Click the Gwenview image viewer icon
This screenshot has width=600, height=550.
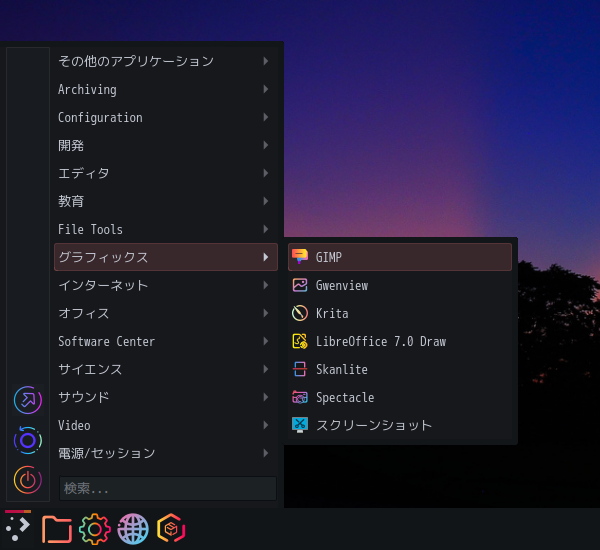(300, 285)
